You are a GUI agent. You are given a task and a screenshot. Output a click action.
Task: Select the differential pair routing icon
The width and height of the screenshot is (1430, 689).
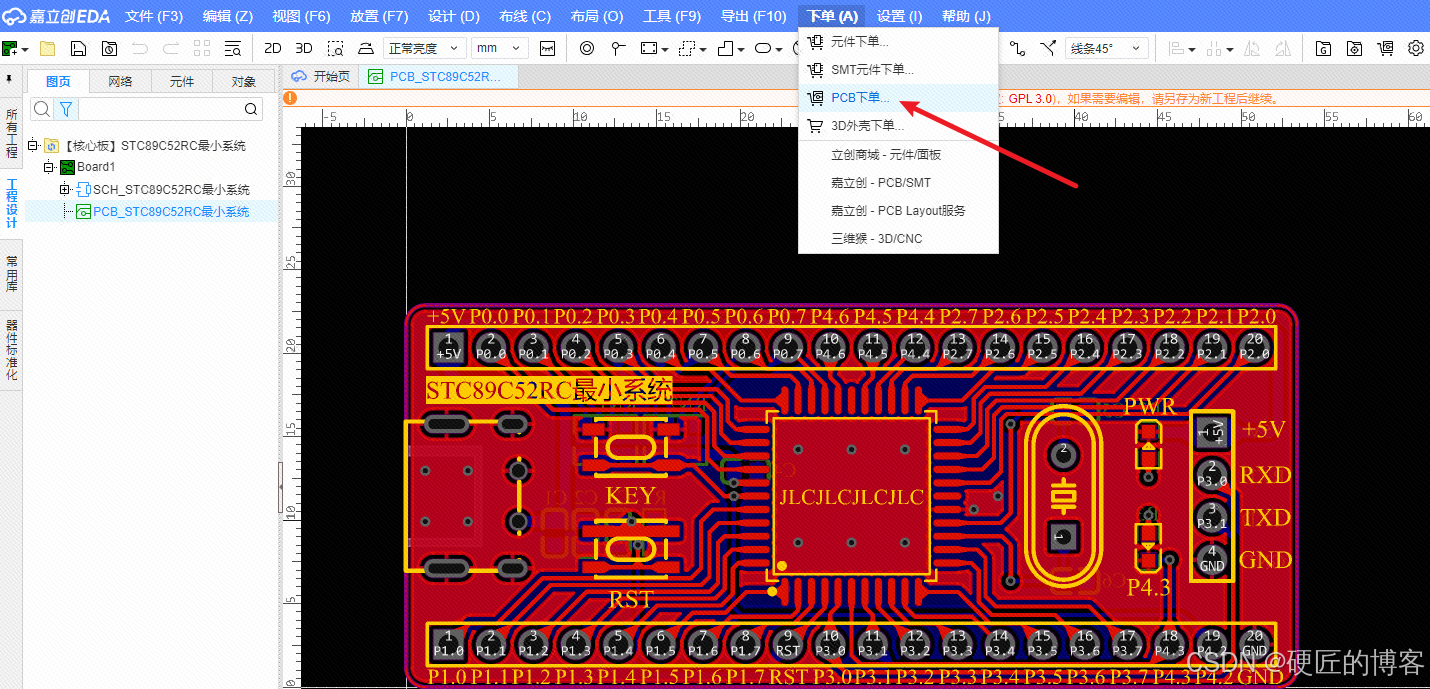[x=1047, y=48]
